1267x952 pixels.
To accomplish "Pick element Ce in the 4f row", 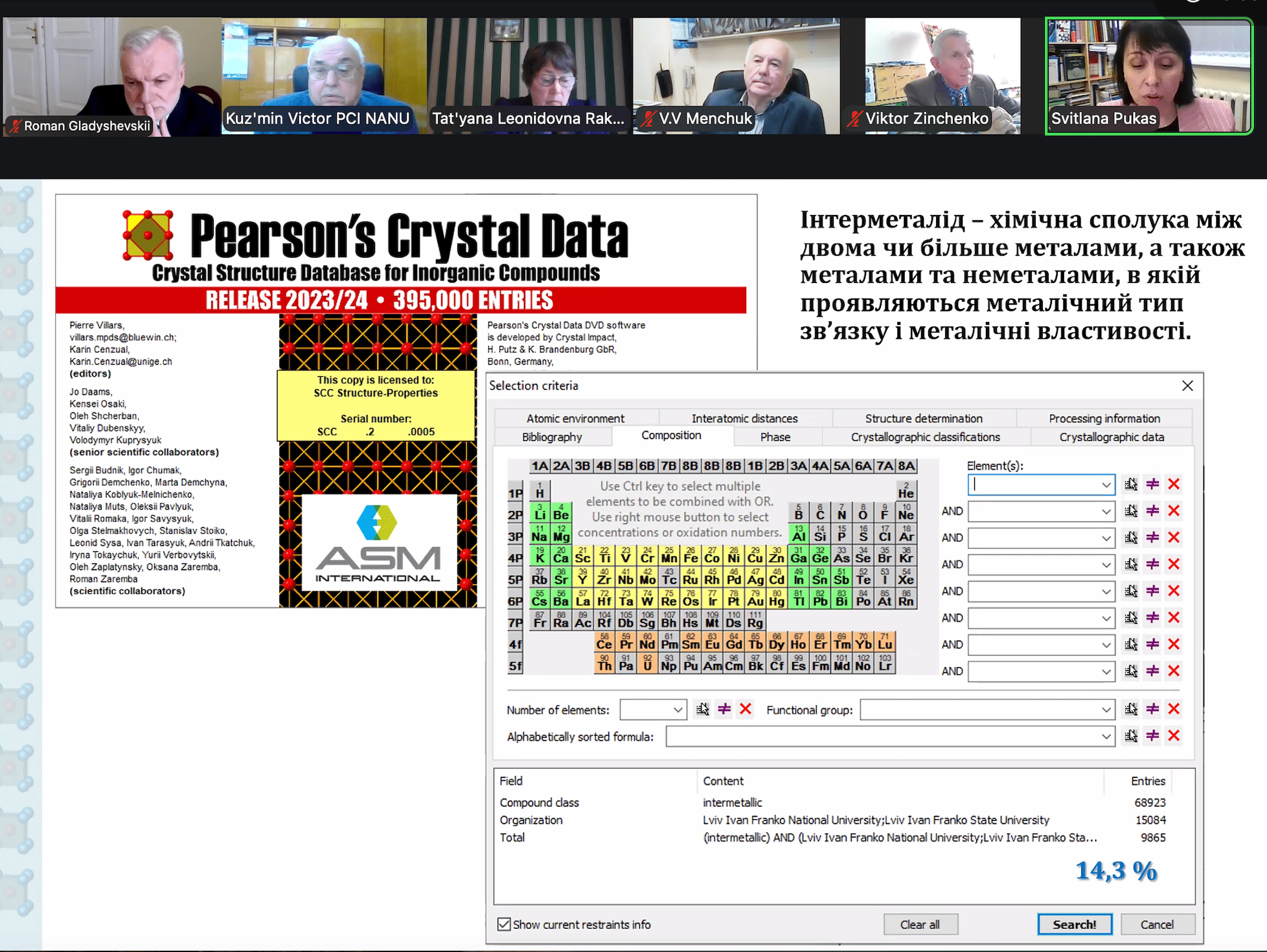I will click(x=604, y=642).
